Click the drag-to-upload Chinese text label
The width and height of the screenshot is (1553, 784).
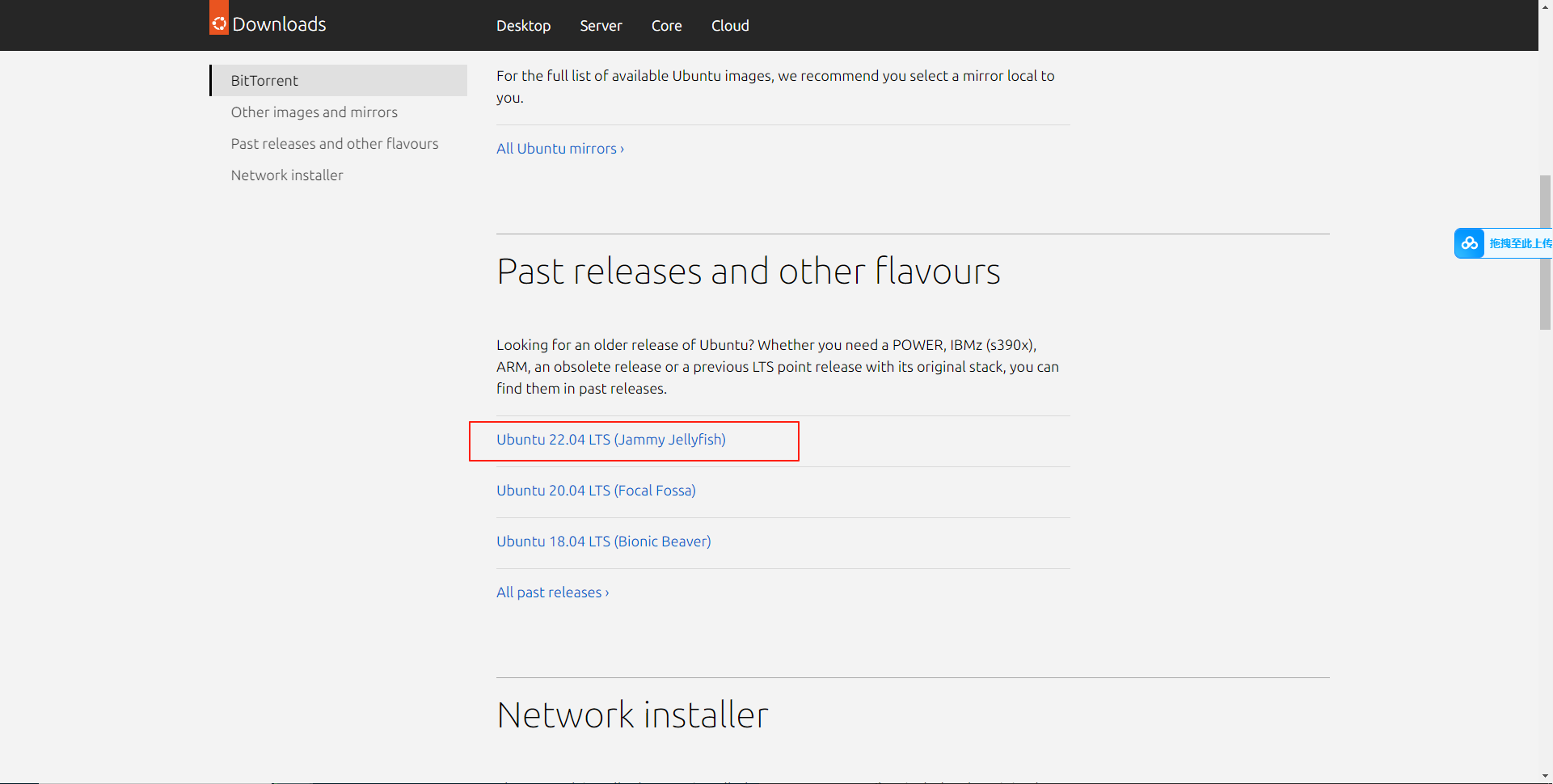click(x=1520, y=243)
